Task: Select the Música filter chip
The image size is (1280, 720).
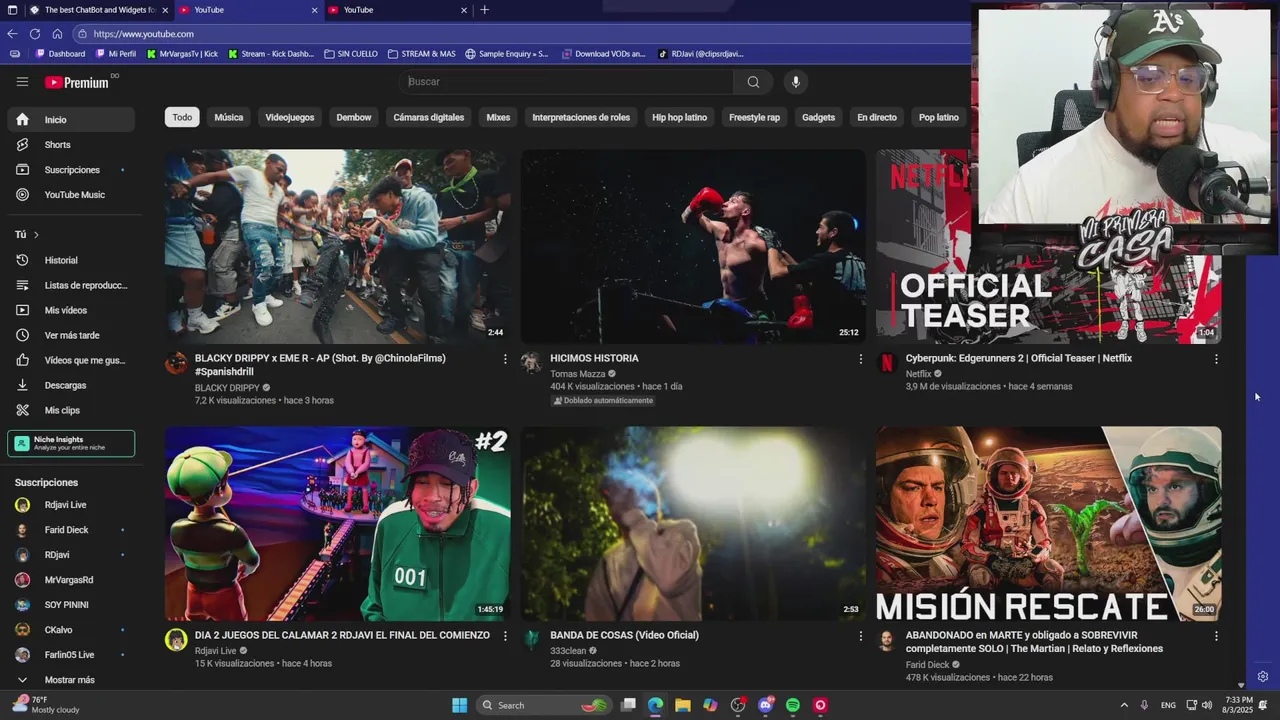Action: (229, 118)
